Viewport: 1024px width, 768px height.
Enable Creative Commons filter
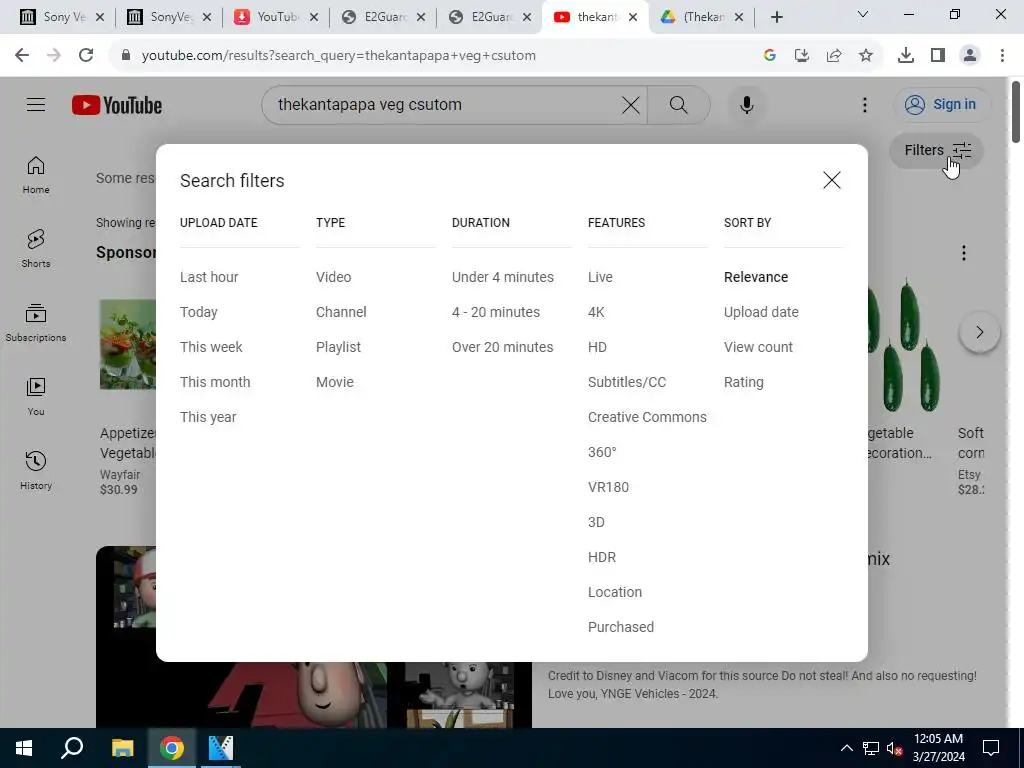pos(647,417)
